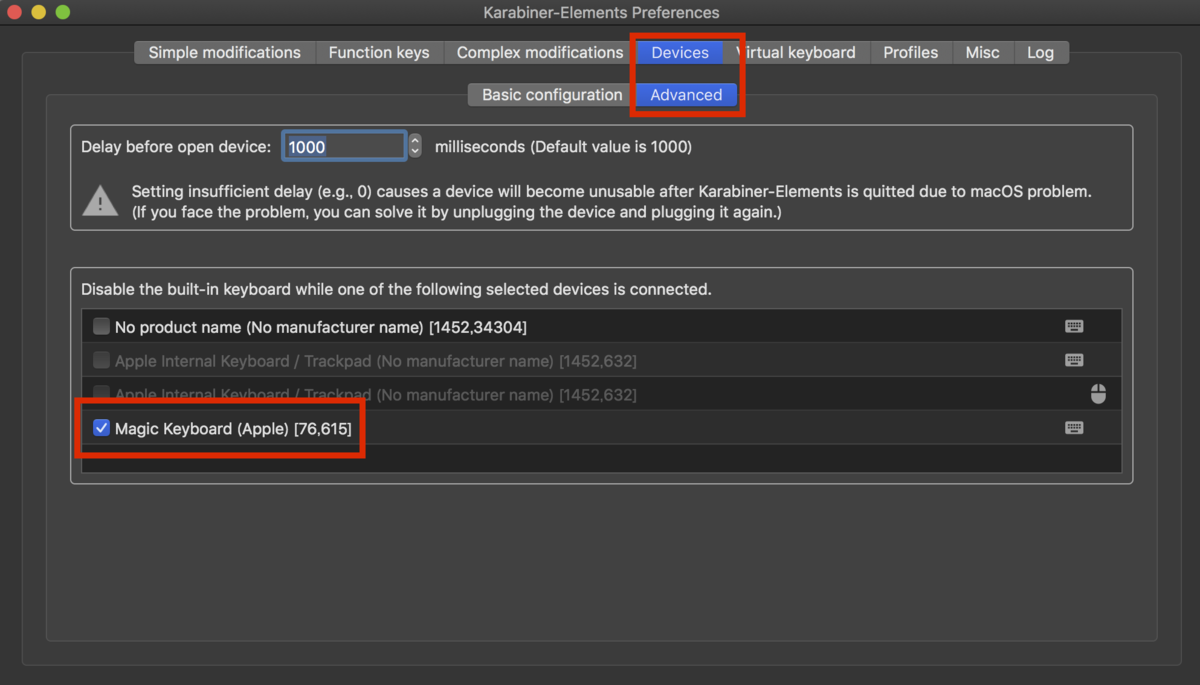Image resolution: width=1200 pixels, height=685 pixels.
Task: Click the Karabiner-Elements Preferences window title
Action: click(600, 13)
